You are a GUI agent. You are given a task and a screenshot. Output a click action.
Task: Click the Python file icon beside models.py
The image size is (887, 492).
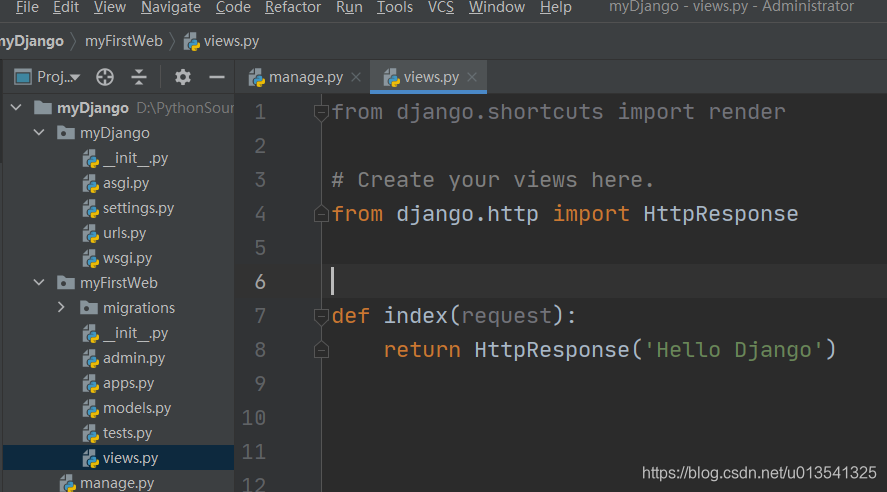click(x=91, y=408)
